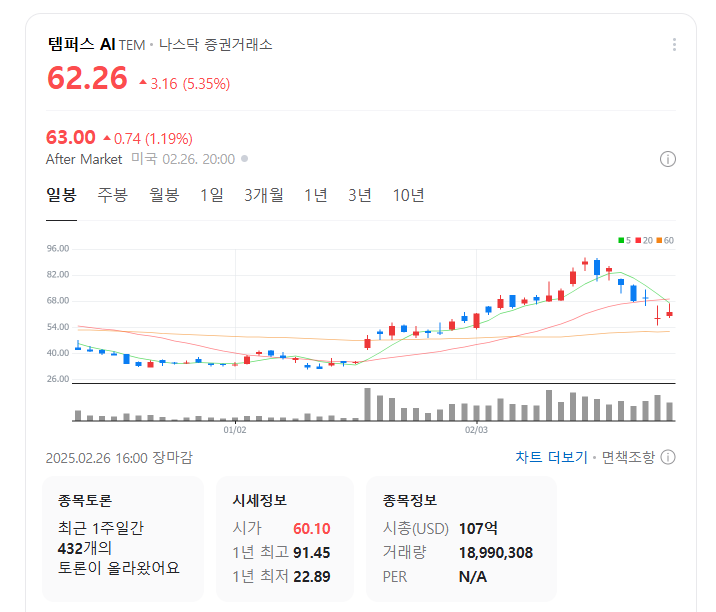The width and height of the screenshot is (716, 612).
Task: Click the 1년 최저 value 22.89
Action: pos(311,576)
